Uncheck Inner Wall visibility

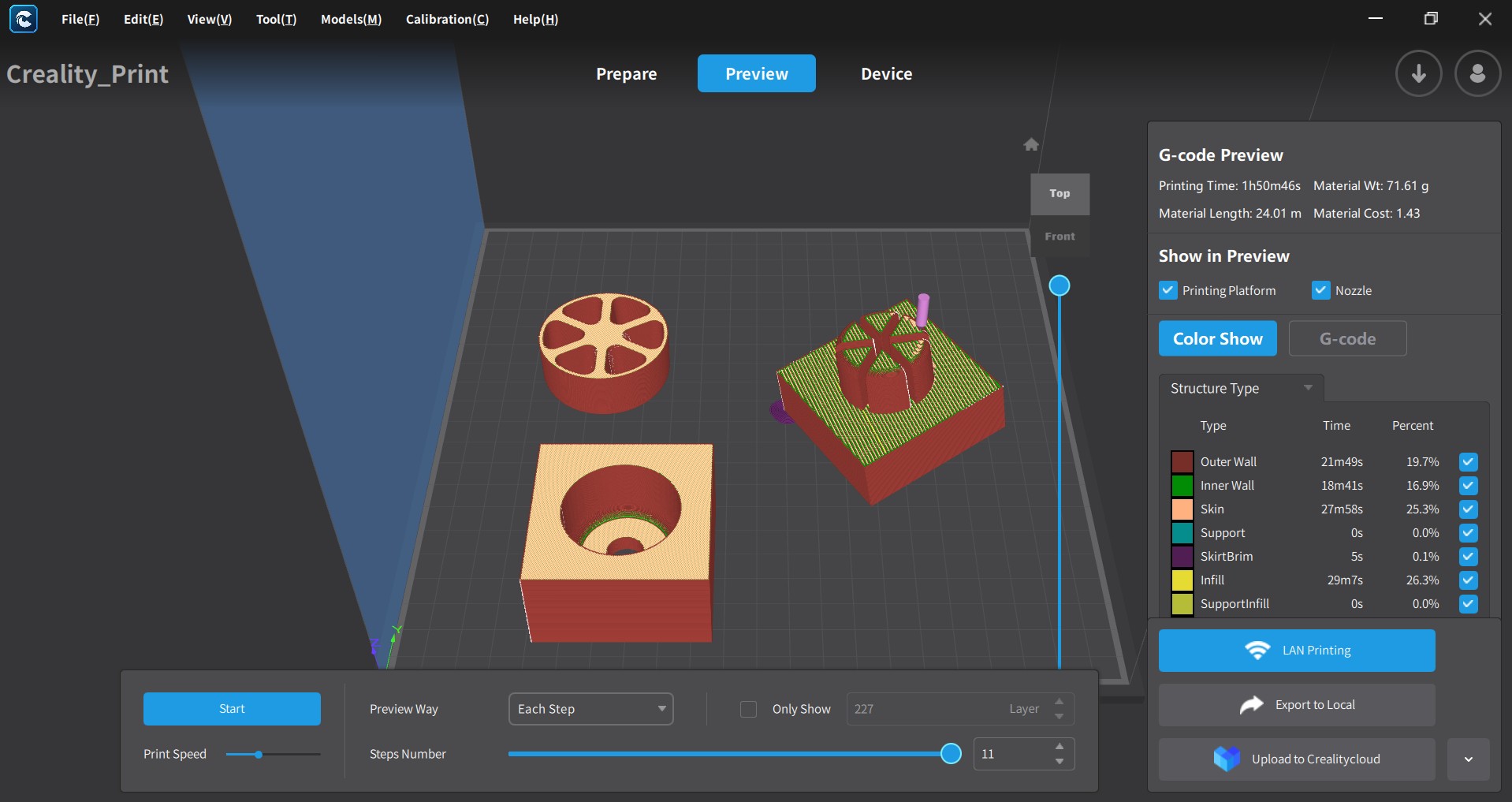(1468, 486)
